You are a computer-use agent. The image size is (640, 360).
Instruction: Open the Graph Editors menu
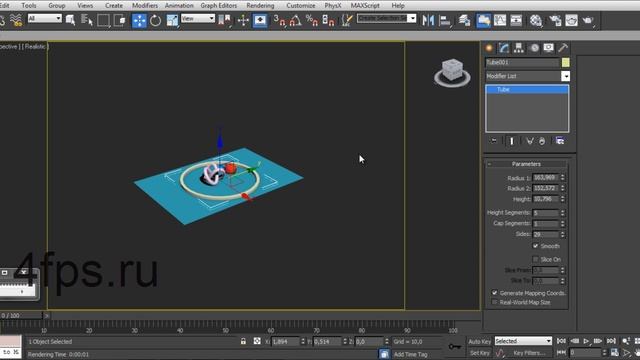point(218,5)
